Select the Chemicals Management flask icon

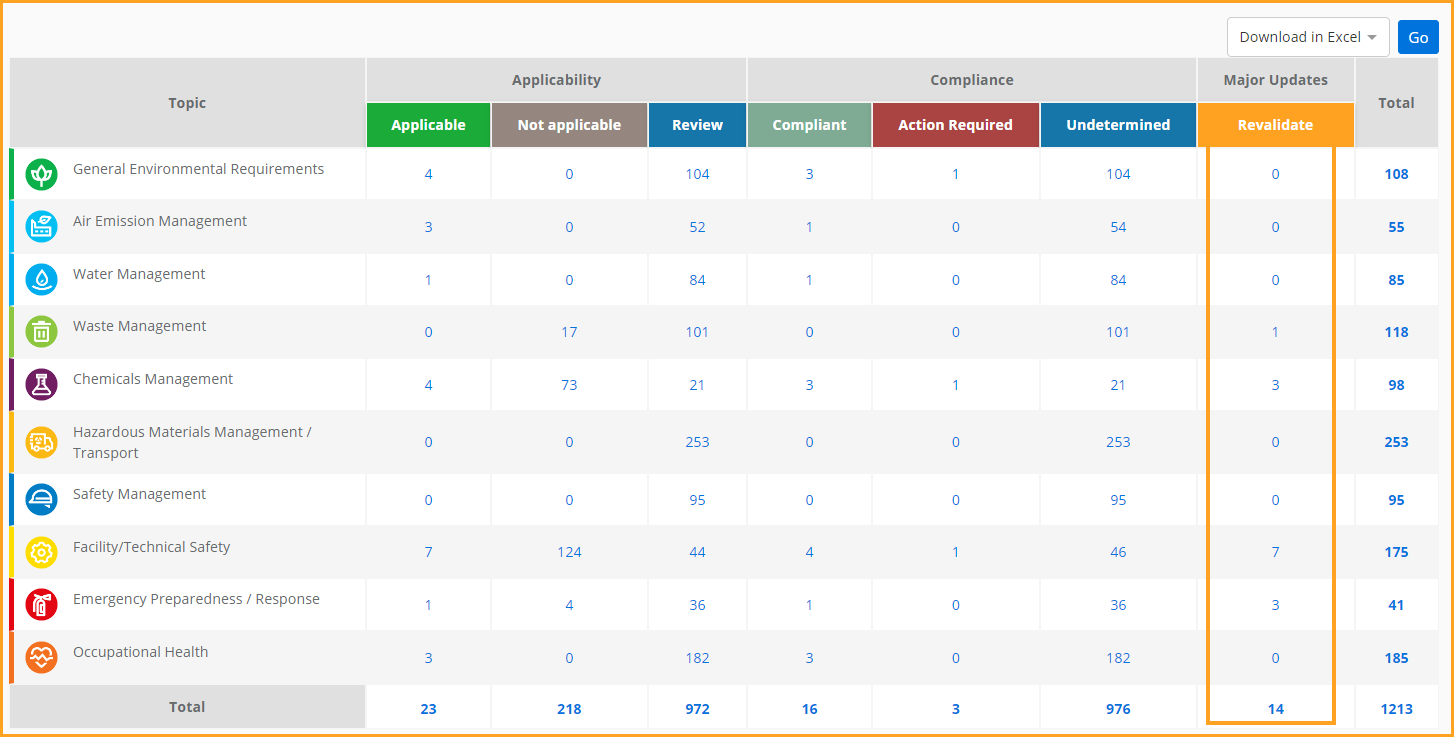click(x=41, y=384)
